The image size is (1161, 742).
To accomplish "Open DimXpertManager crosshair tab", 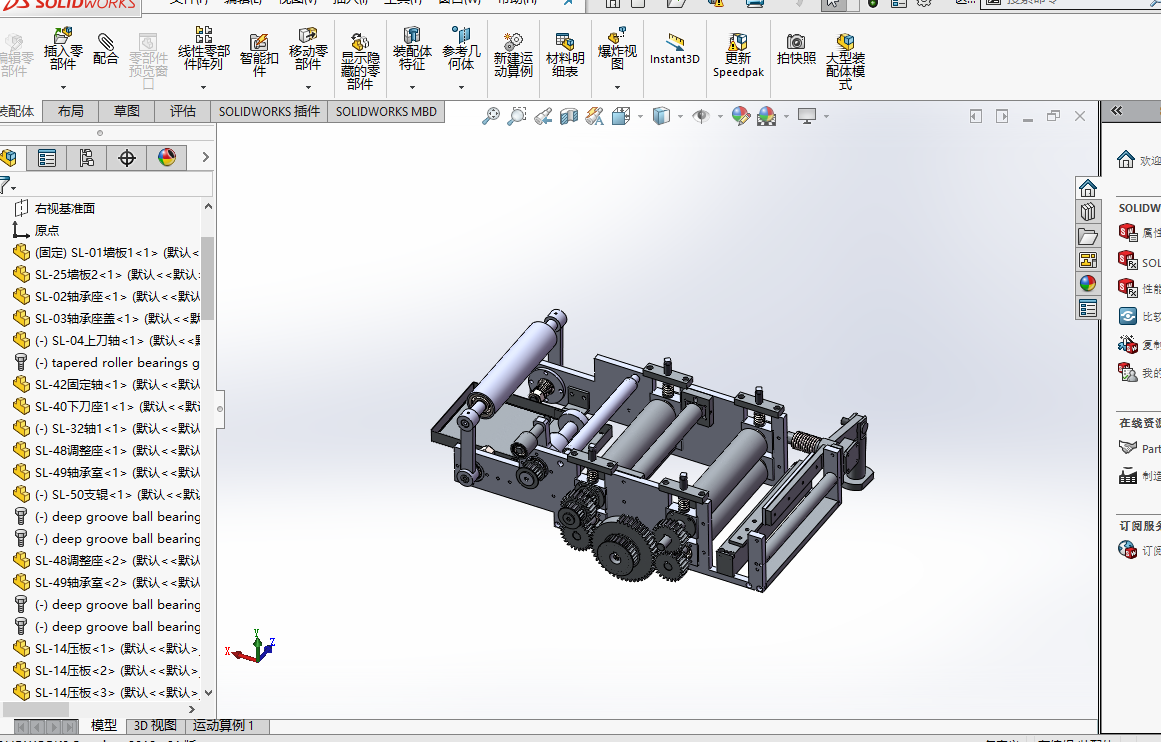I will 127,158.
